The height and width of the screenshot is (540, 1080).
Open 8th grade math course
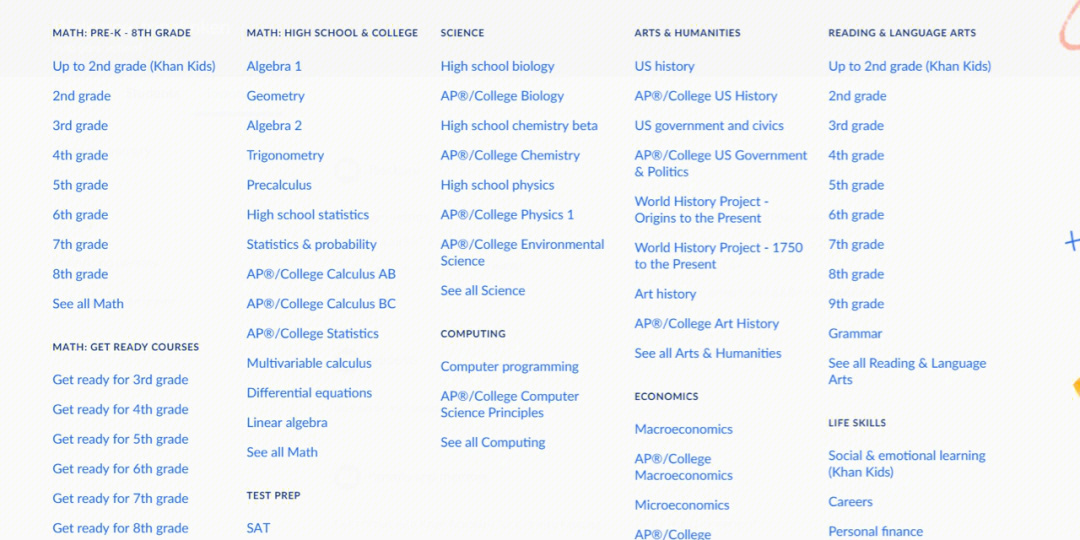[80, 273]
